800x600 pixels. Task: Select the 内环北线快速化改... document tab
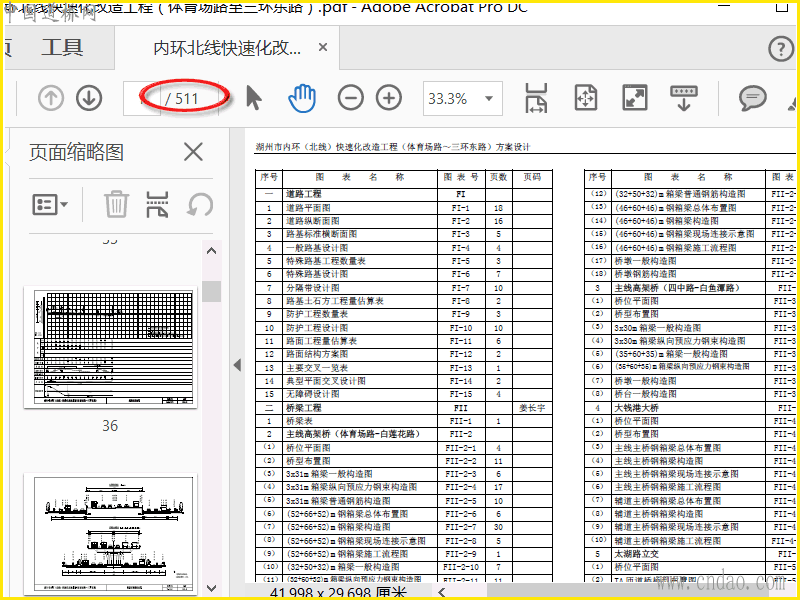227,48
